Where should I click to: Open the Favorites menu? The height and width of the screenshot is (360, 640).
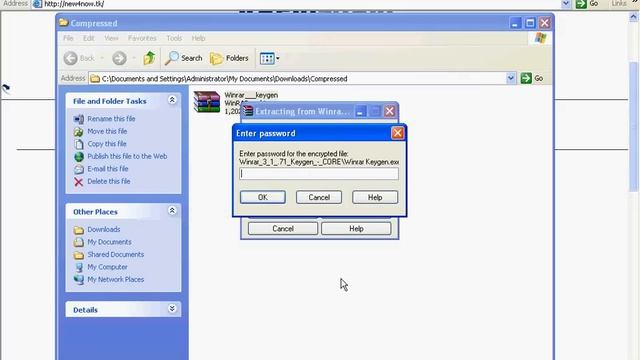pyautogui.click(x=142, y=38)
